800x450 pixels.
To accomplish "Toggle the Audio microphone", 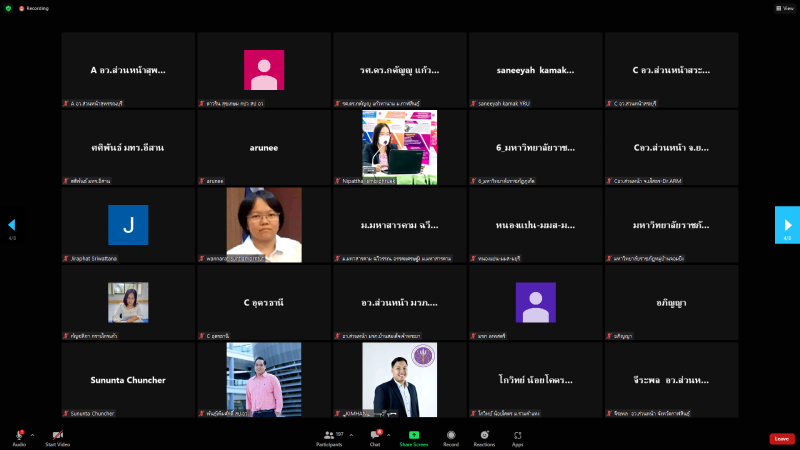I will click(x=19, y=437).
